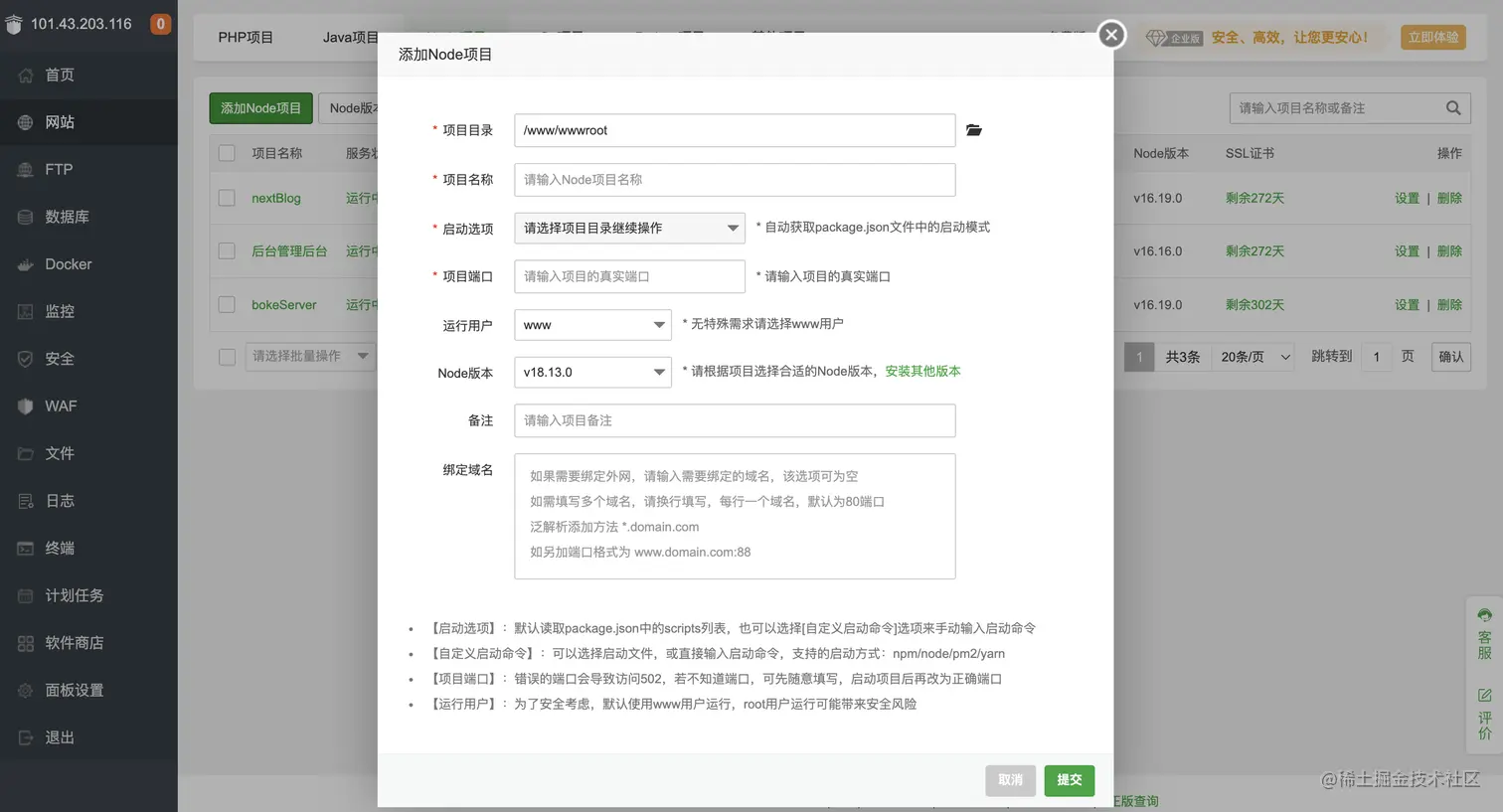Click the 跳转到 page number field
The image size is (1503, 812).
pos(1377,357)
